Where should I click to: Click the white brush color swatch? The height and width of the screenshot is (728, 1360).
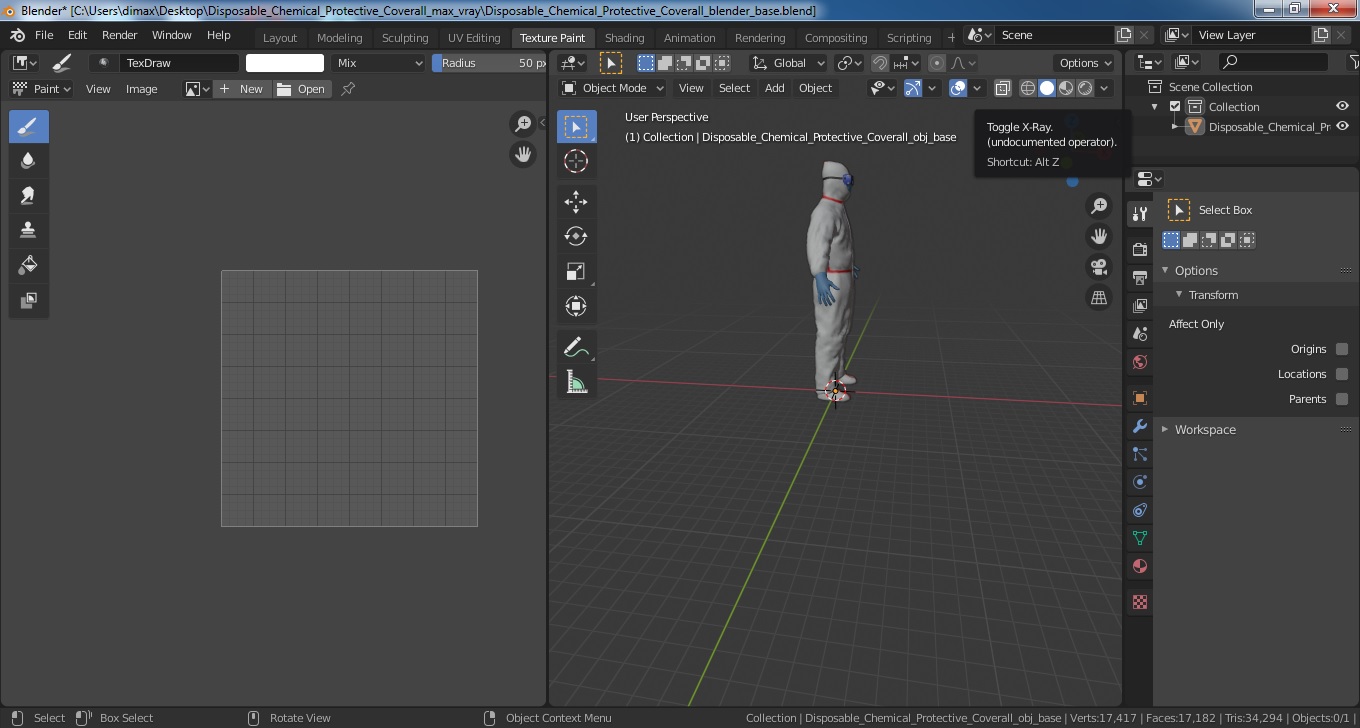[285, 63]
